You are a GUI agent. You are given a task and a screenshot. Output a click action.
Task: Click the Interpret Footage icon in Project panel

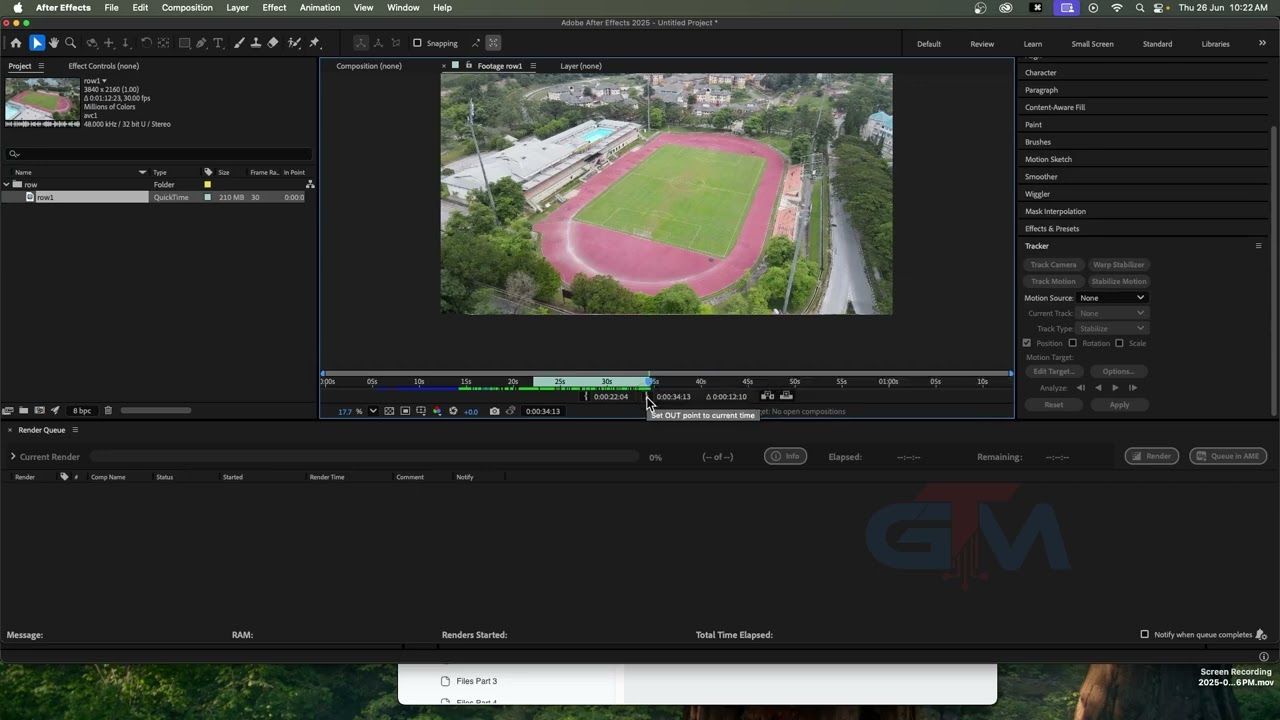tap(8, 410)
